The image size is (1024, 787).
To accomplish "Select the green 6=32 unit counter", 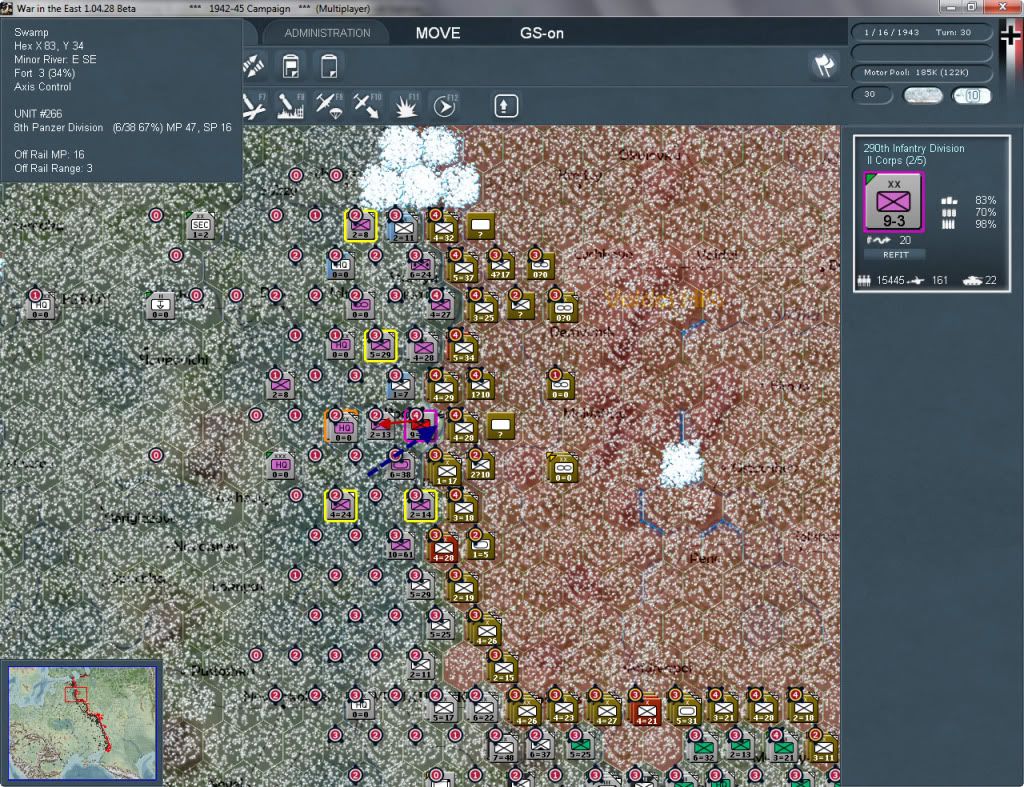I will tap(703, 747).
